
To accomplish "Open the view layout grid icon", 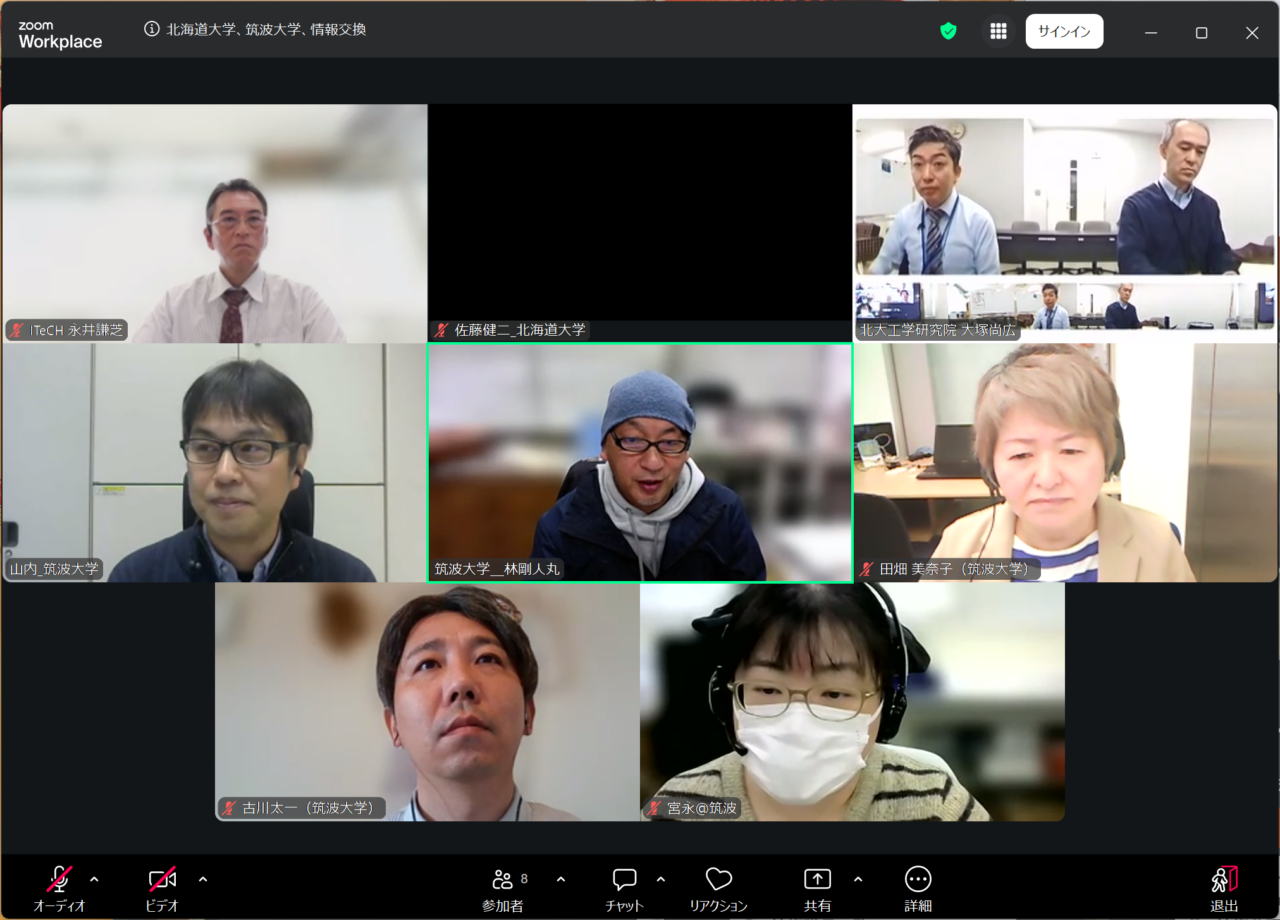I will [x=998, y=31].
